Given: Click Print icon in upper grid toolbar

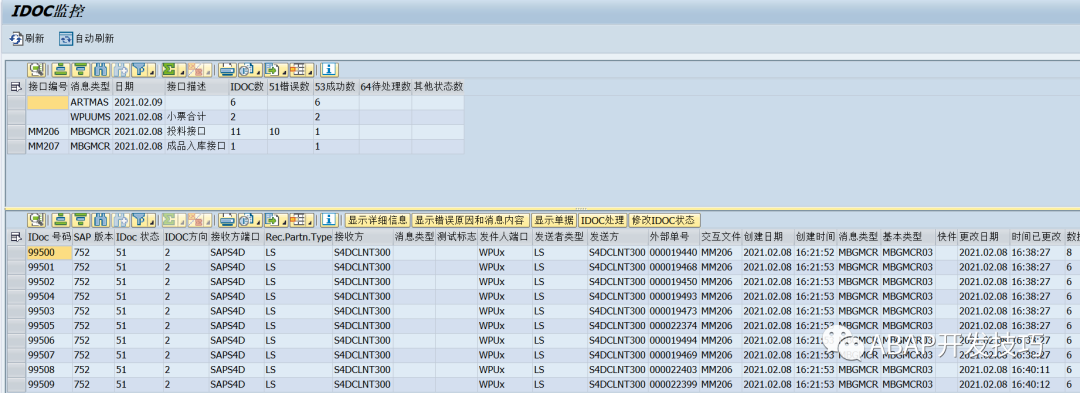Looking at the screenshot, I should (x=228, y=70).
